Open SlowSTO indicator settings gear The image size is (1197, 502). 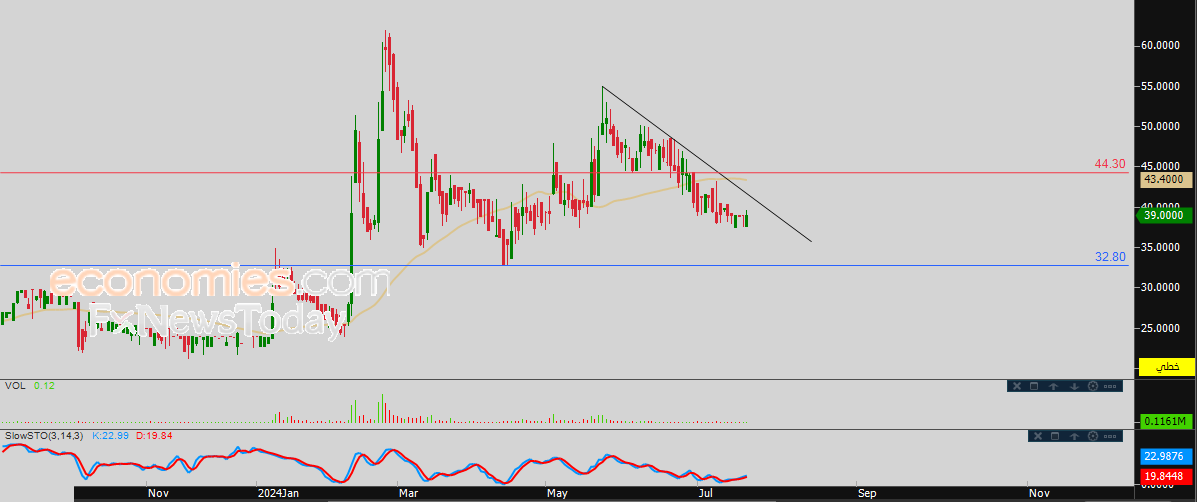1092,436
